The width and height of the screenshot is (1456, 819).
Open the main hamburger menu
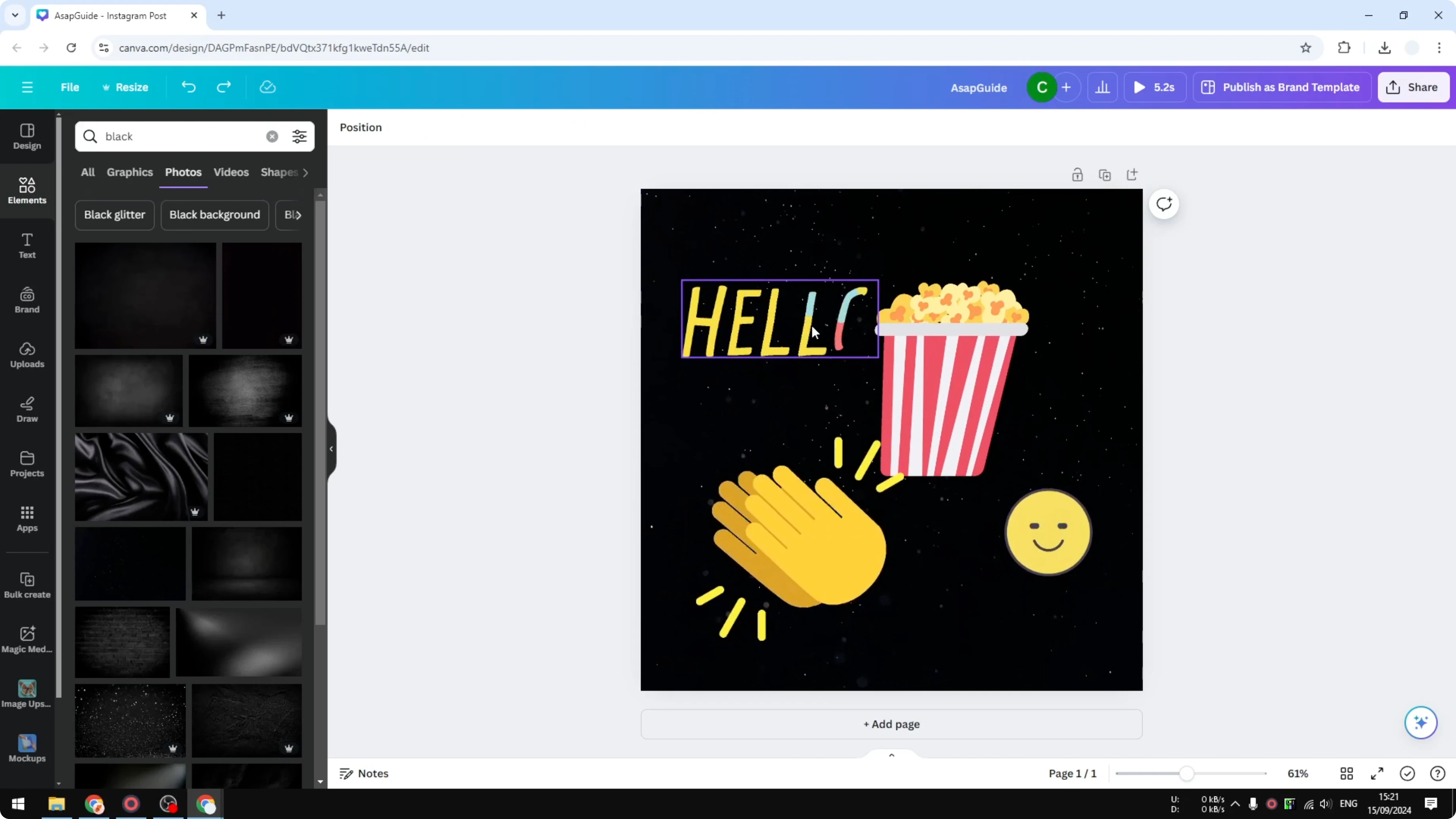[x=27, y=87]
